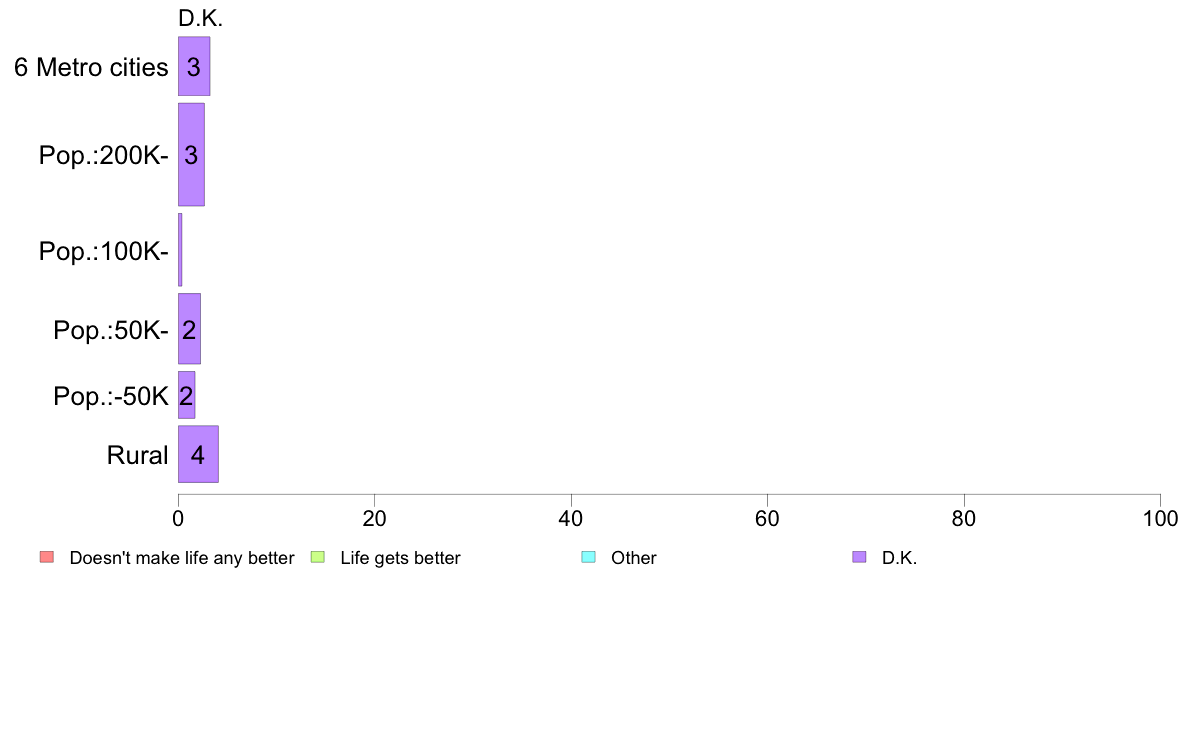The image size is (1188, 736).
Task: Click 'Doesn't make life any better' legend text
Action: click(182, 558)
